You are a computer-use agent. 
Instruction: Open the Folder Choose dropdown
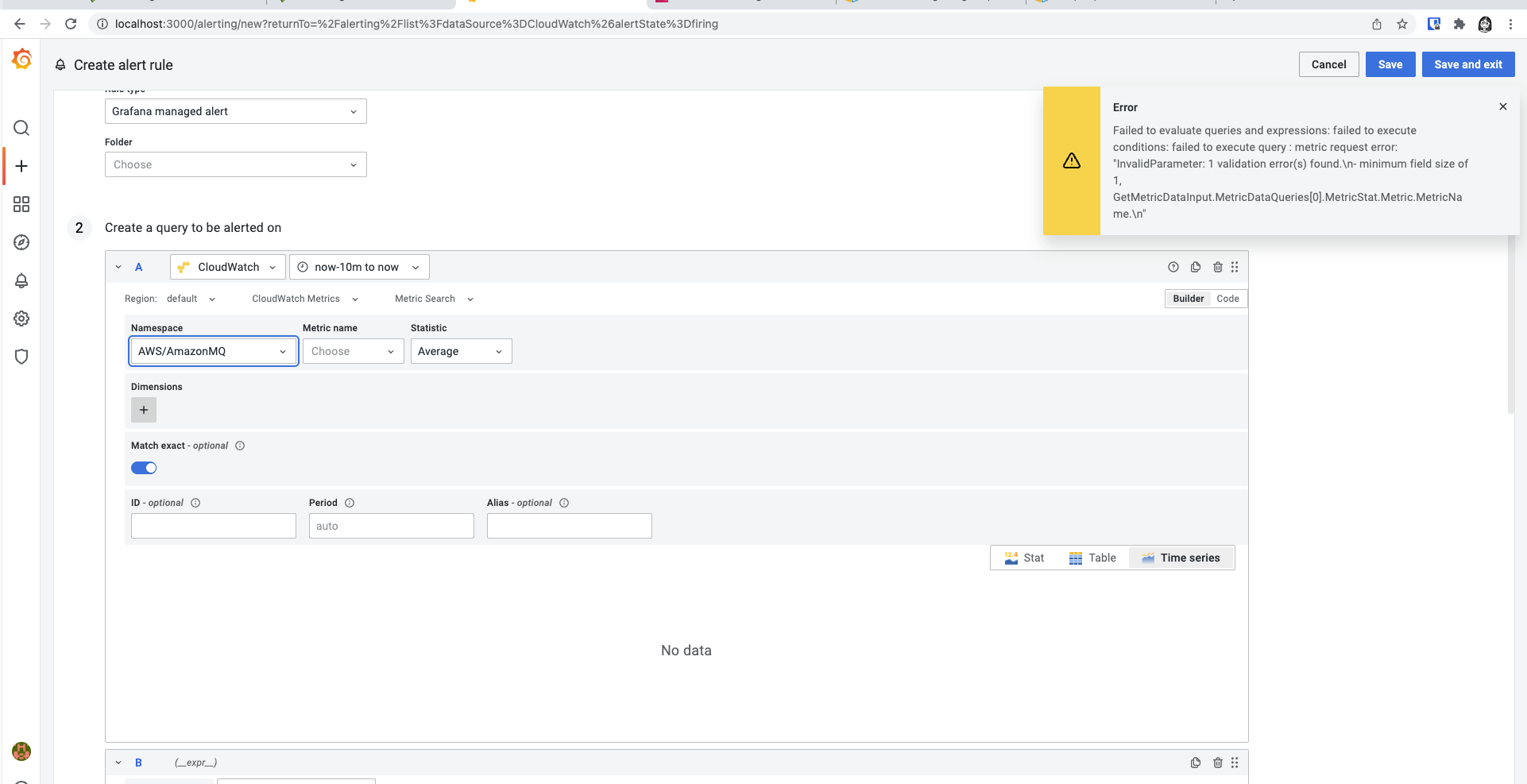[x=235, y=164]
